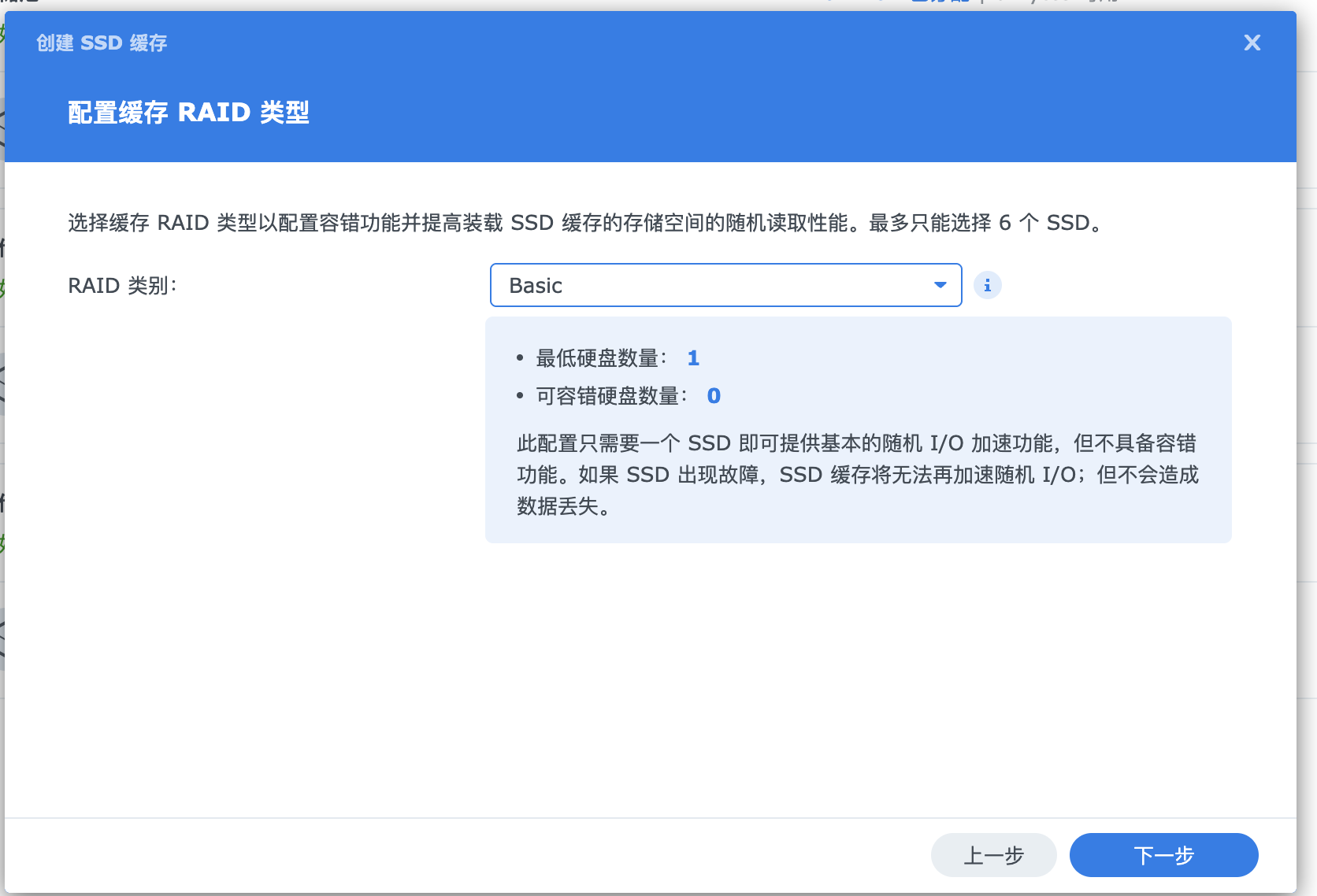
Task: Click the 创建 SSD 缓存 window title
Action: coord(102,43)
